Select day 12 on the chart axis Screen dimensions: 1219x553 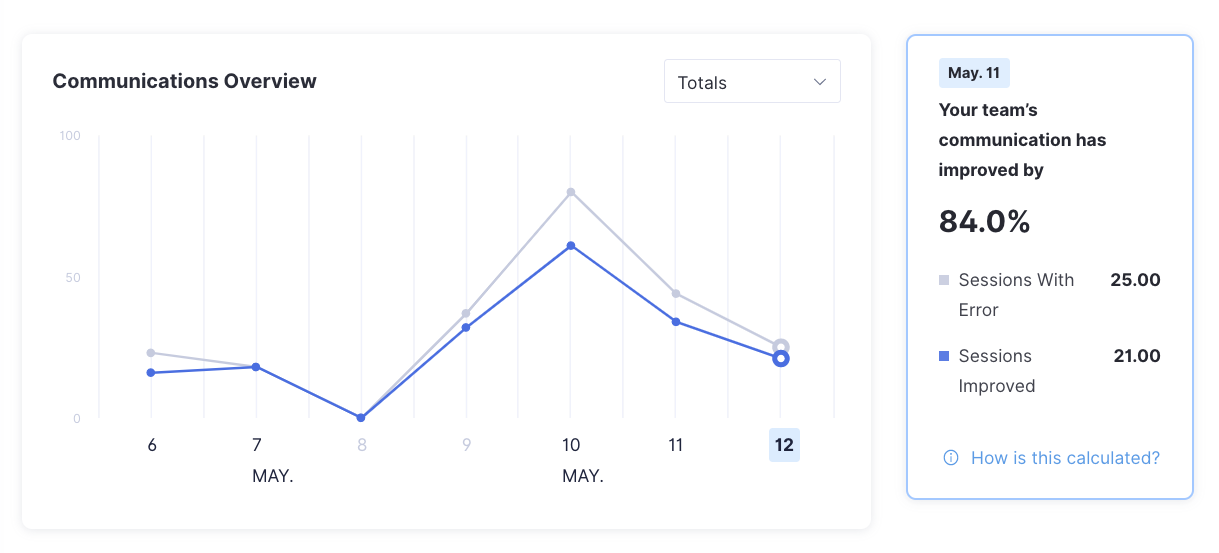tap(784, 445)
